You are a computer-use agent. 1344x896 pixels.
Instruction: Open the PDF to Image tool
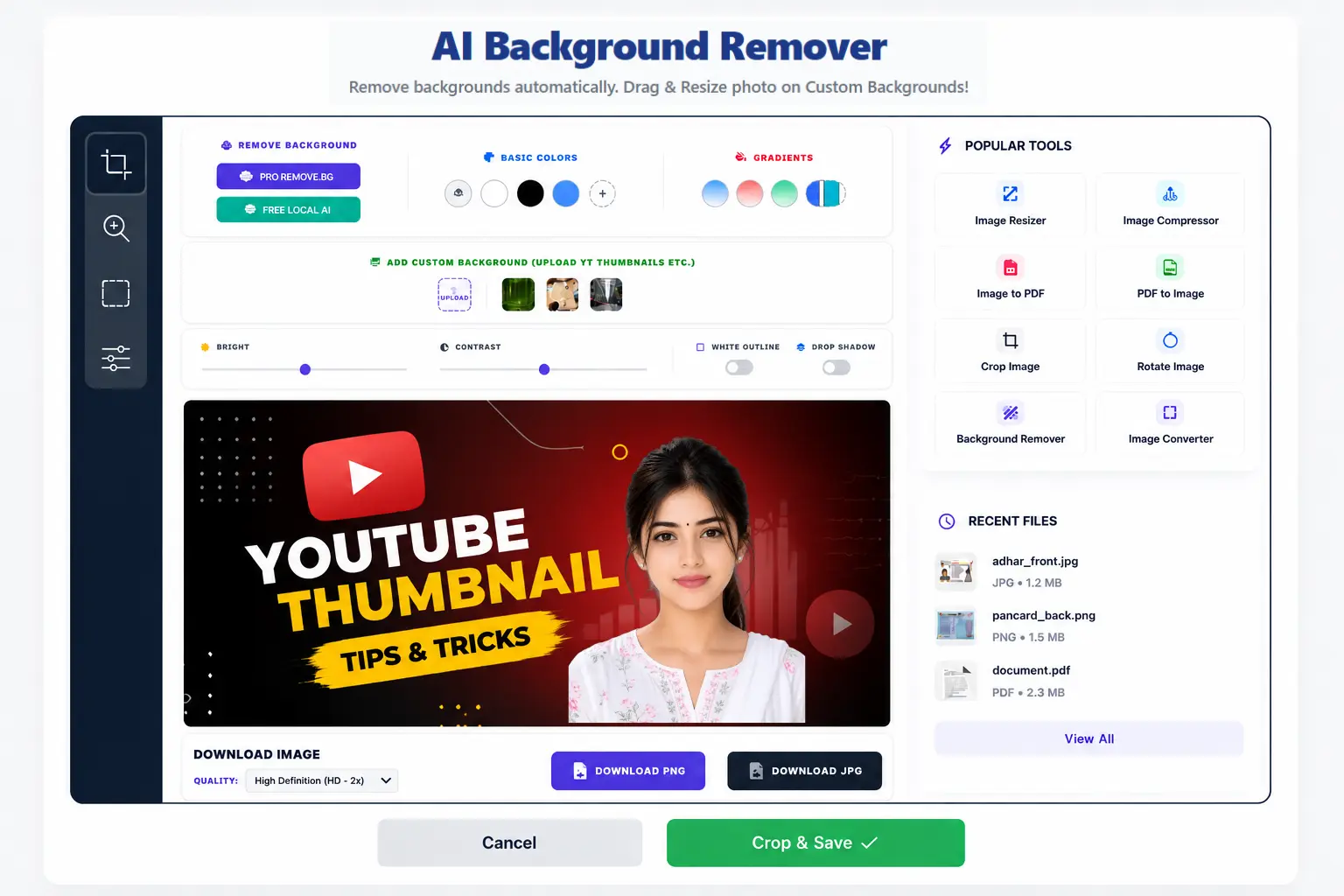point(1171,279)
